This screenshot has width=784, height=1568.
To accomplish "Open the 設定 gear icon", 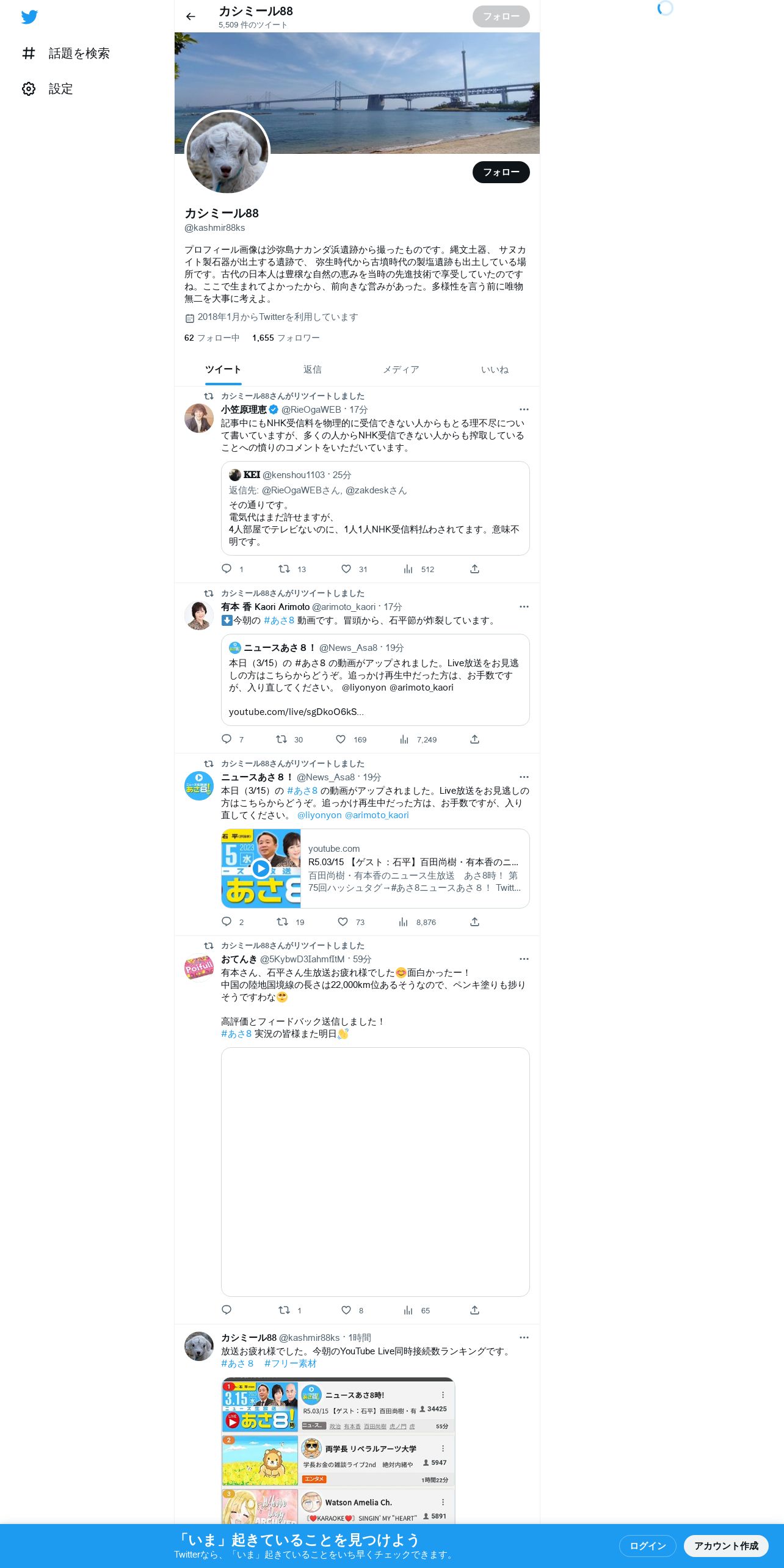I will (x=29, y=89).
